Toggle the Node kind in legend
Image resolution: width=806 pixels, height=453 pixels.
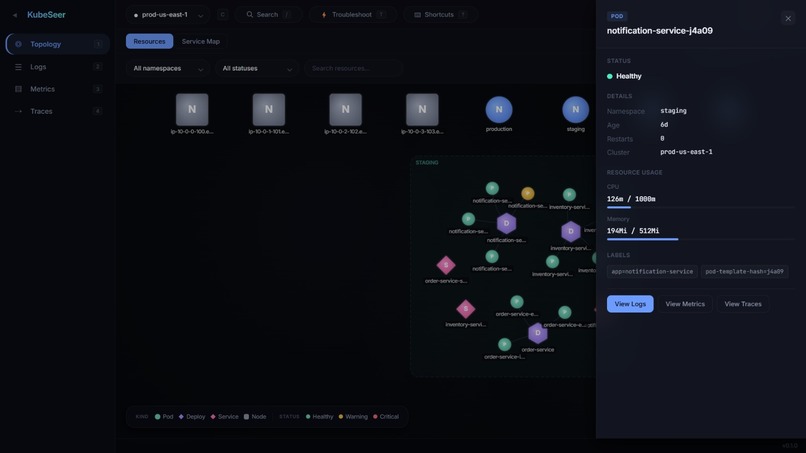click(x=255, y=416)
